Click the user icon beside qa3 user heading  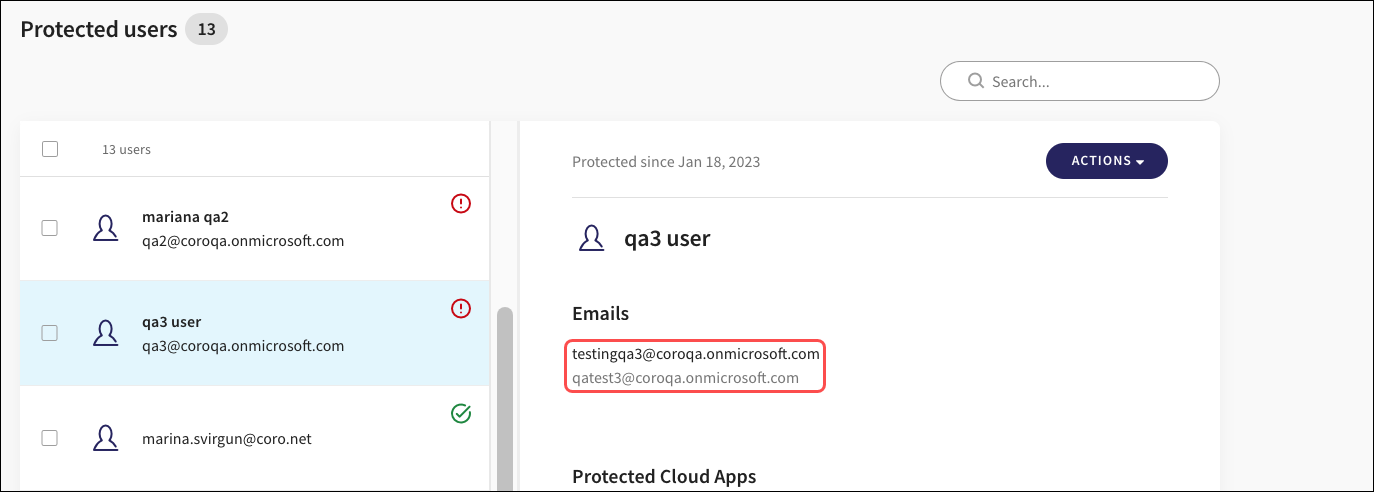[591, 239]
